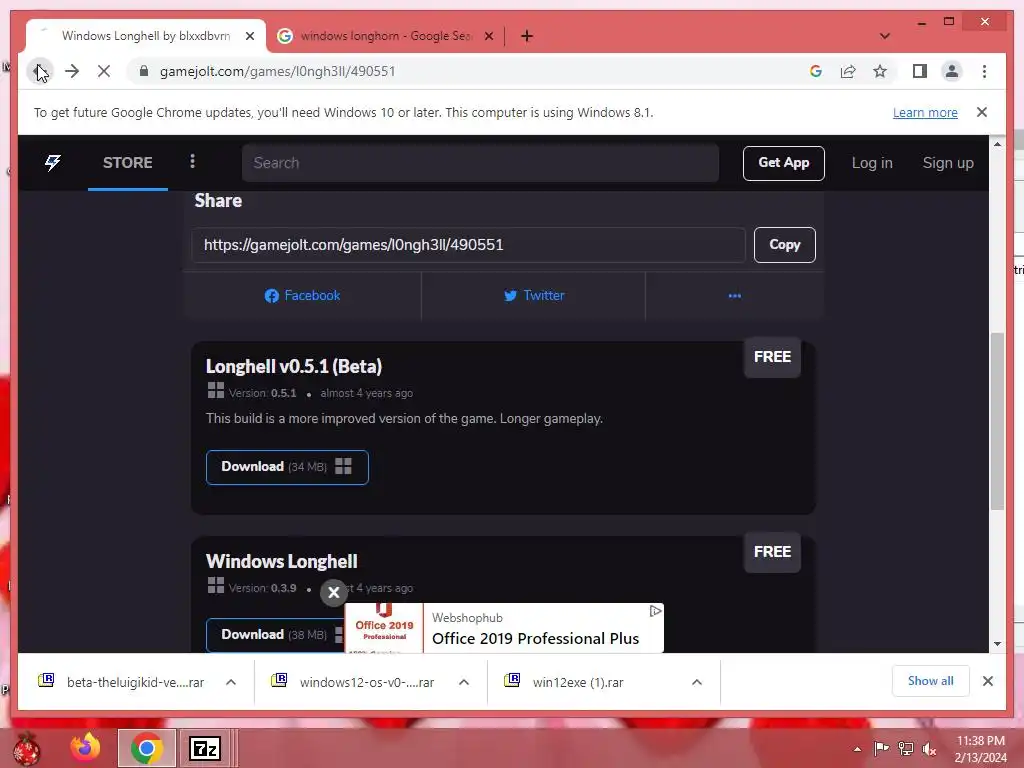
Task: Share on Twitter
Action: [x=534, y=296]
